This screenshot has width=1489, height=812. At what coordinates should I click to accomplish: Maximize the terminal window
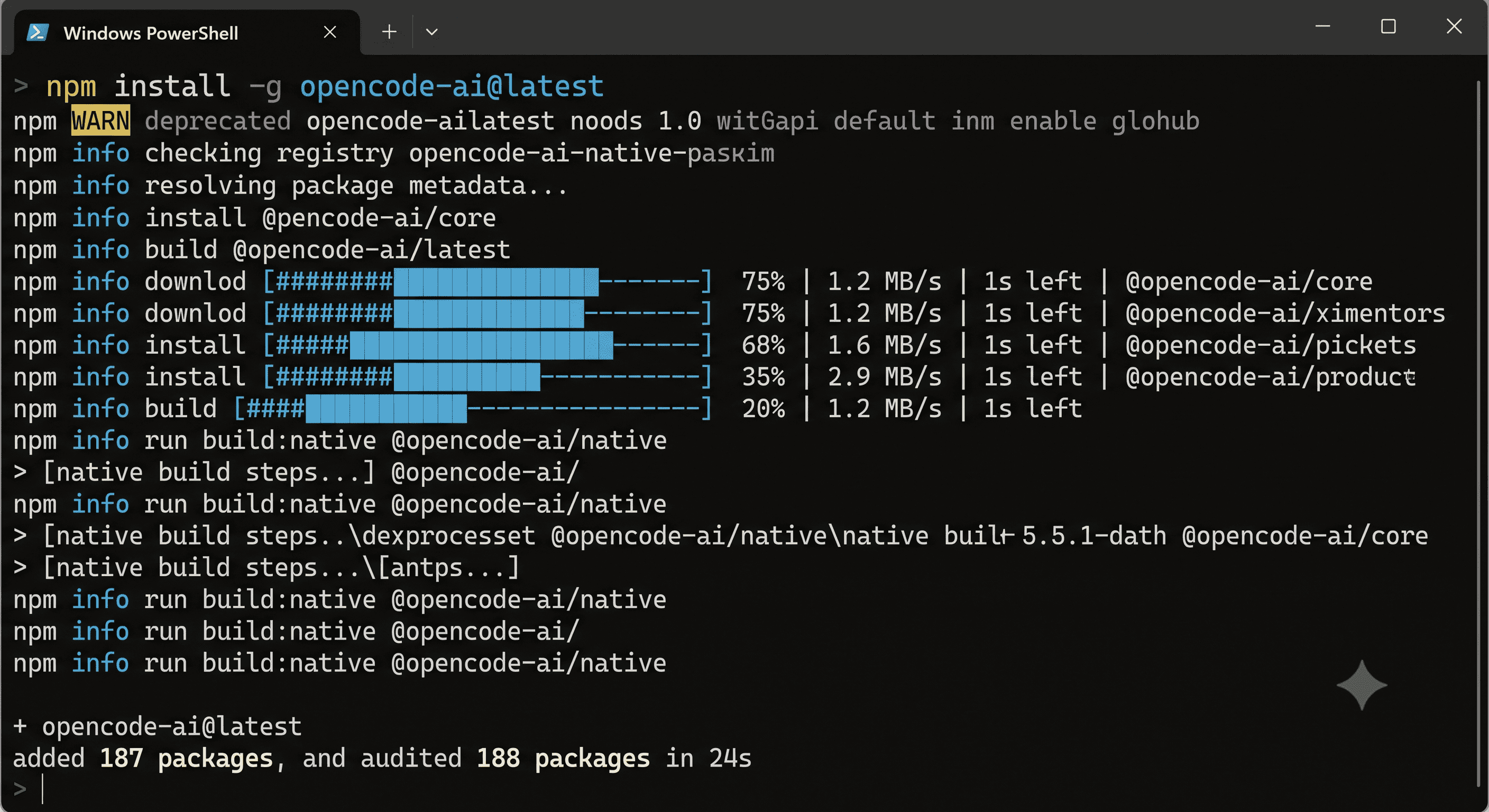coord(1389,26)
